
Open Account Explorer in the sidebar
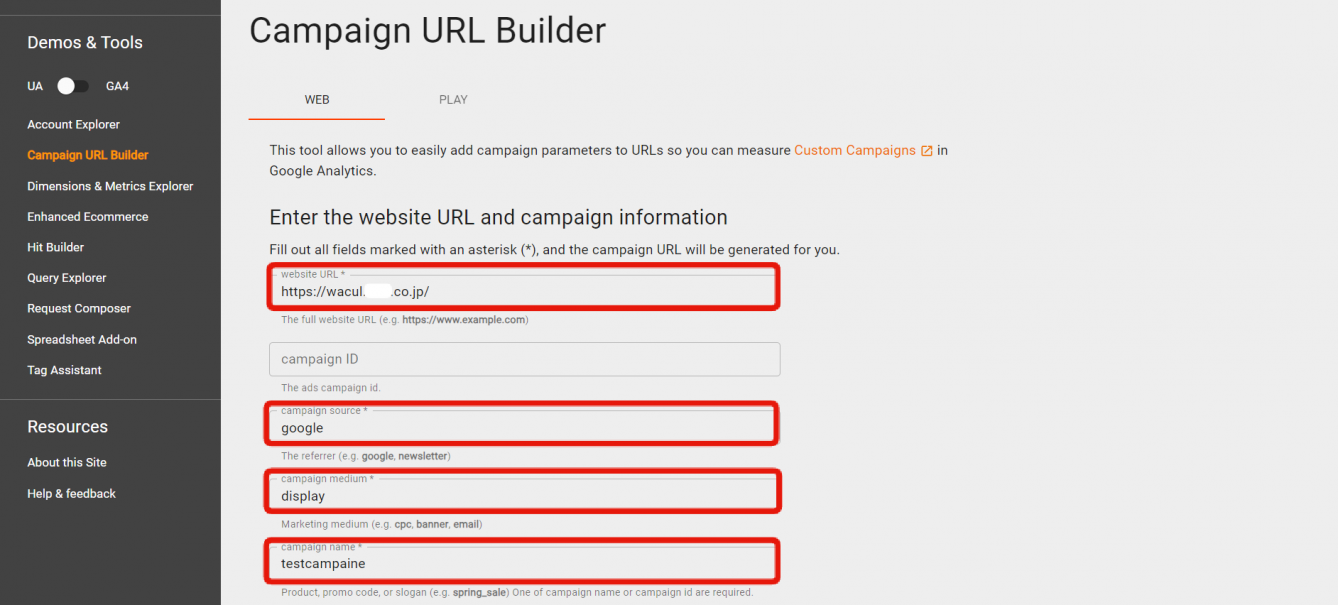pyautogui.click(x=73, y=125)
